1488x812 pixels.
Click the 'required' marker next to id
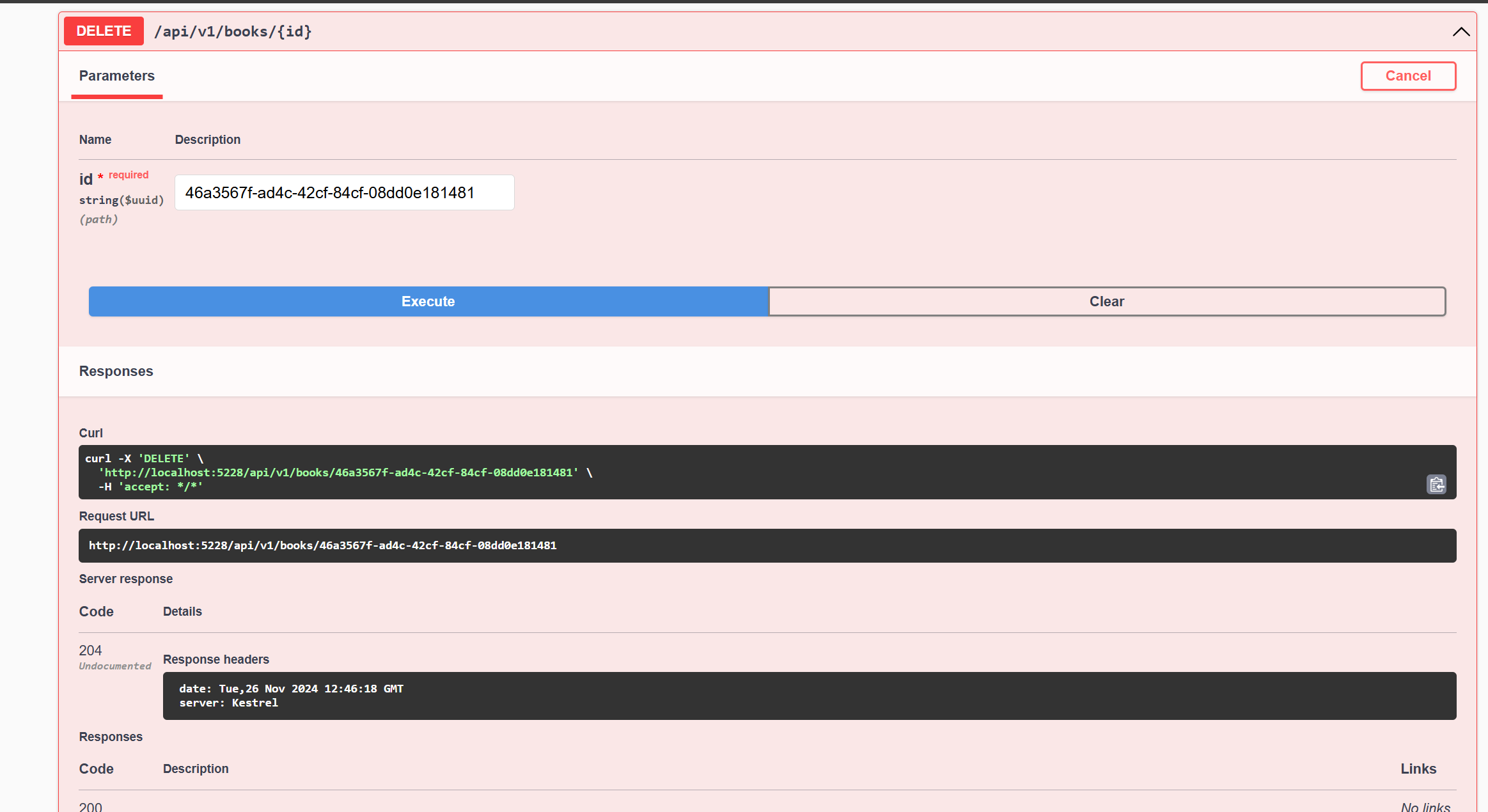coord(129,175)
